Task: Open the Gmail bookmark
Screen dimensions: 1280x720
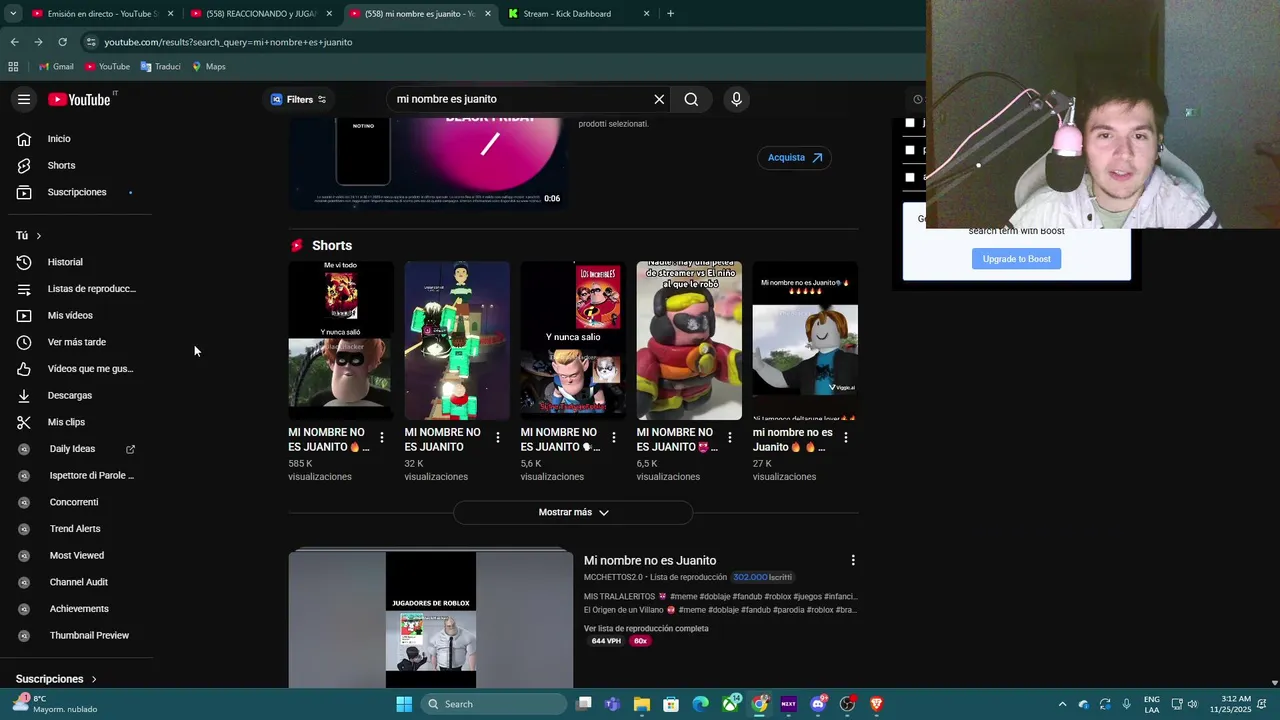Action: [56, 67]
